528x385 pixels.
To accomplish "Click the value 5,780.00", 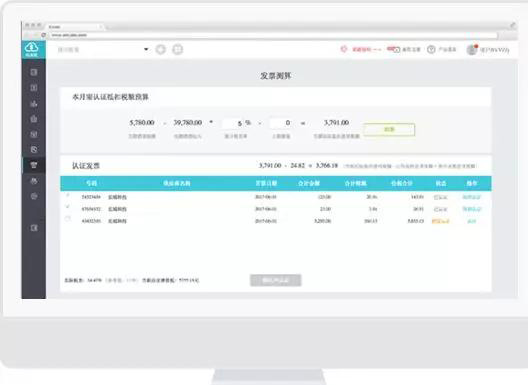I will pos(142,123).
